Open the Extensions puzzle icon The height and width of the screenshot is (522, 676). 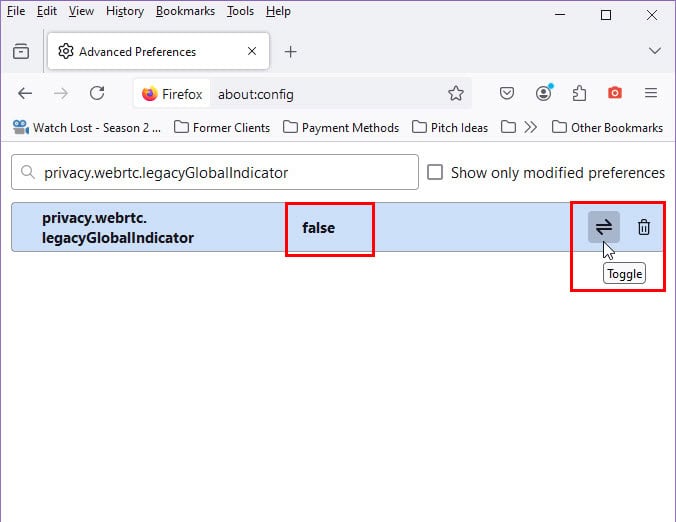coord(579,94)
